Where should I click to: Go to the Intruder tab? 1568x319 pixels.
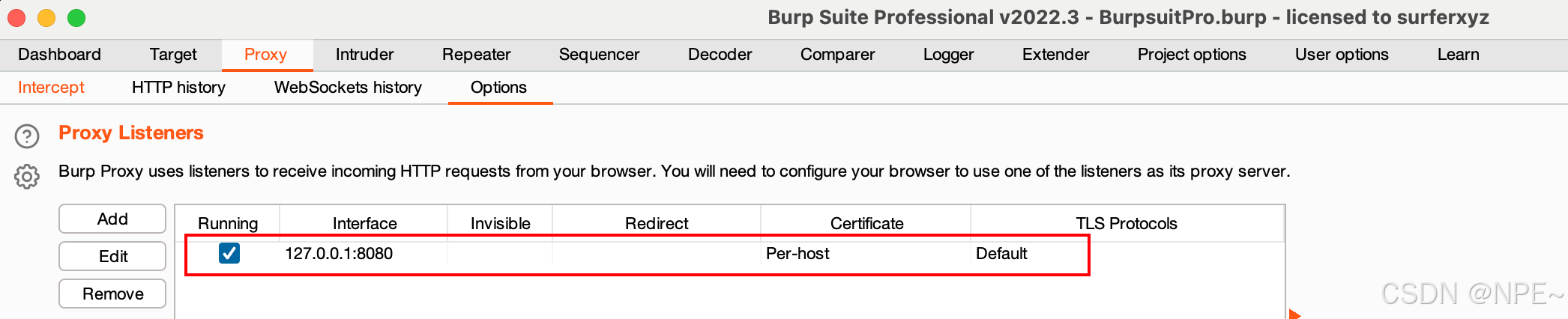click(x=364, y=55)
